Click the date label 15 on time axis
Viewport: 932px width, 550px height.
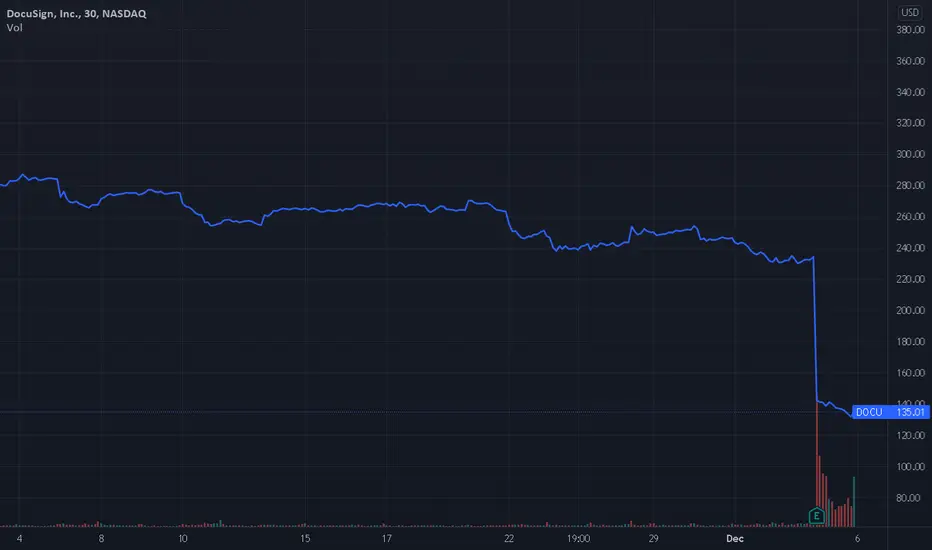pyautogui.click(x=305, y=539)
